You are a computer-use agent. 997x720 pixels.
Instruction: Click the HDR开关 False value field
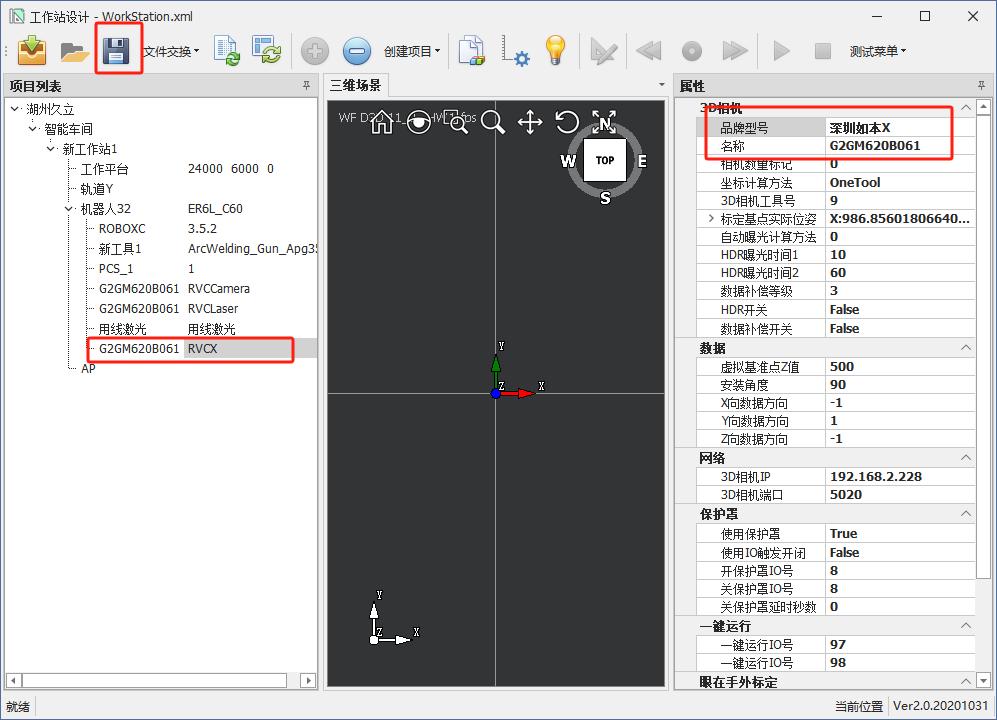click(x=895, y=310)
